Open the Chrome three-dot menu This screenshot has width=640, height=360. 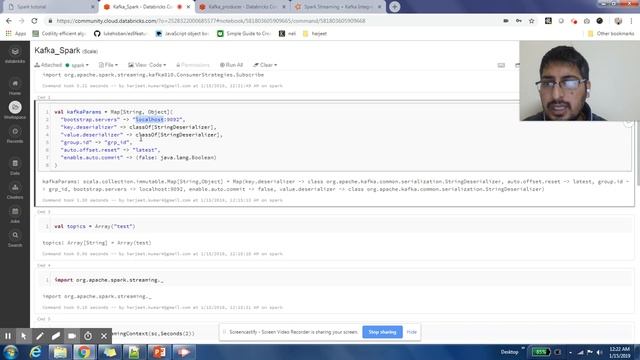tap(631, 21)
